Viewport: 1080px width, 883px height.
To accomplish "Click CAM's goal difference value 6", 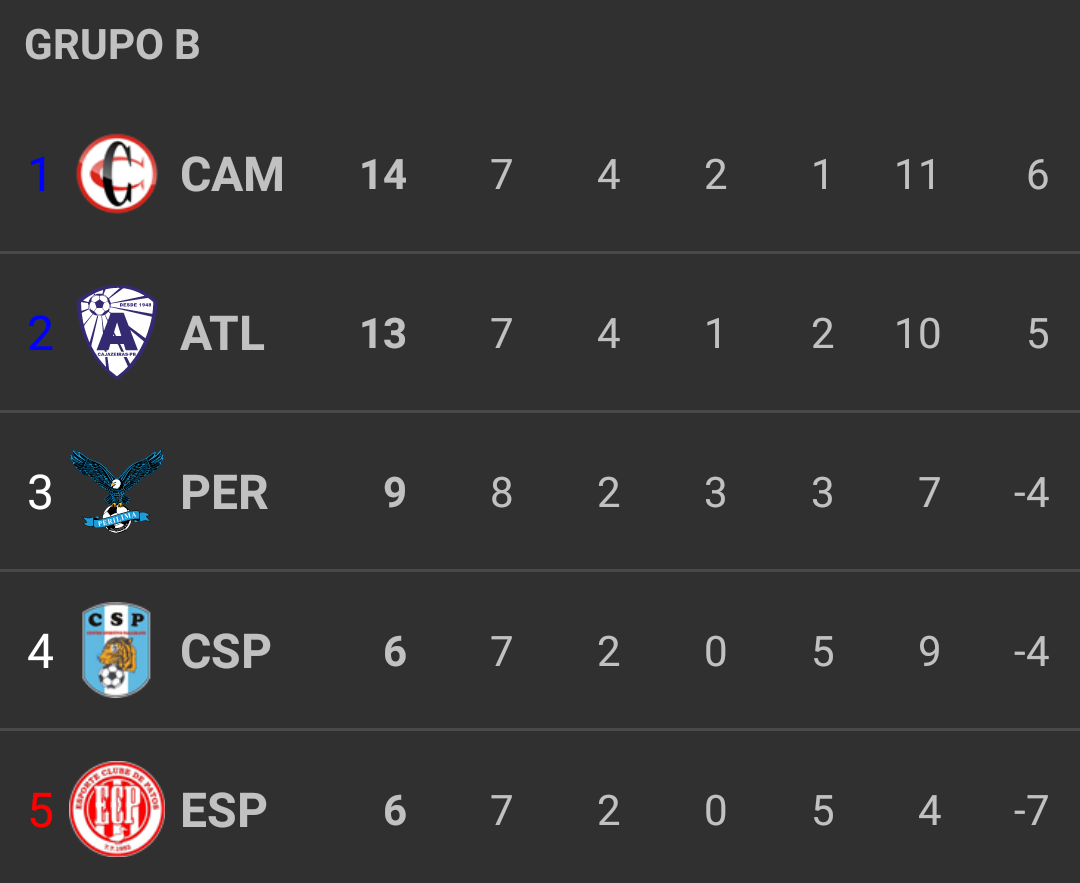I will (x=1037, y=175).
